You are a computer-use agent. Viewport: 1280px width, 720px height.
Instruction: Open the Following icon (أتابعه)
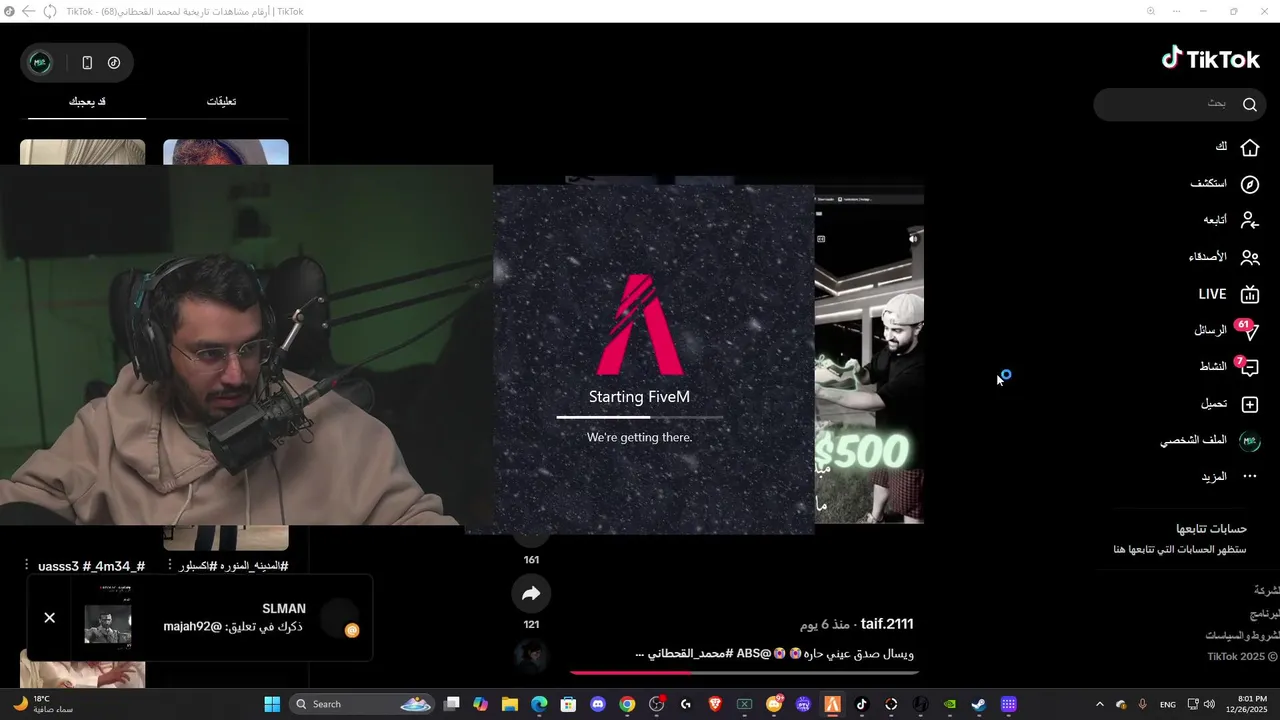click(1249, 220)
